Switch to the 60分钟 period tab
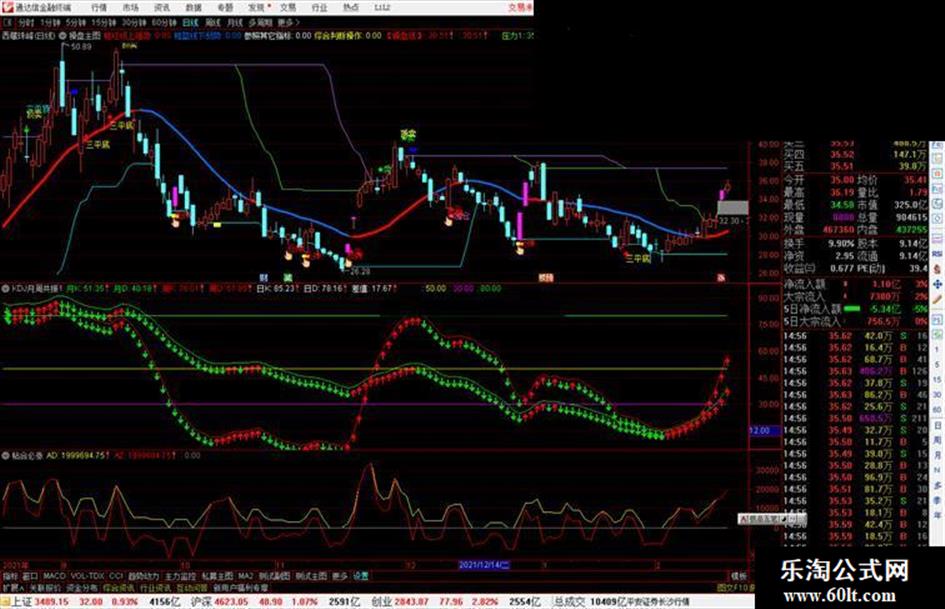Screen dimensions: 945x609 pos(163,22)
